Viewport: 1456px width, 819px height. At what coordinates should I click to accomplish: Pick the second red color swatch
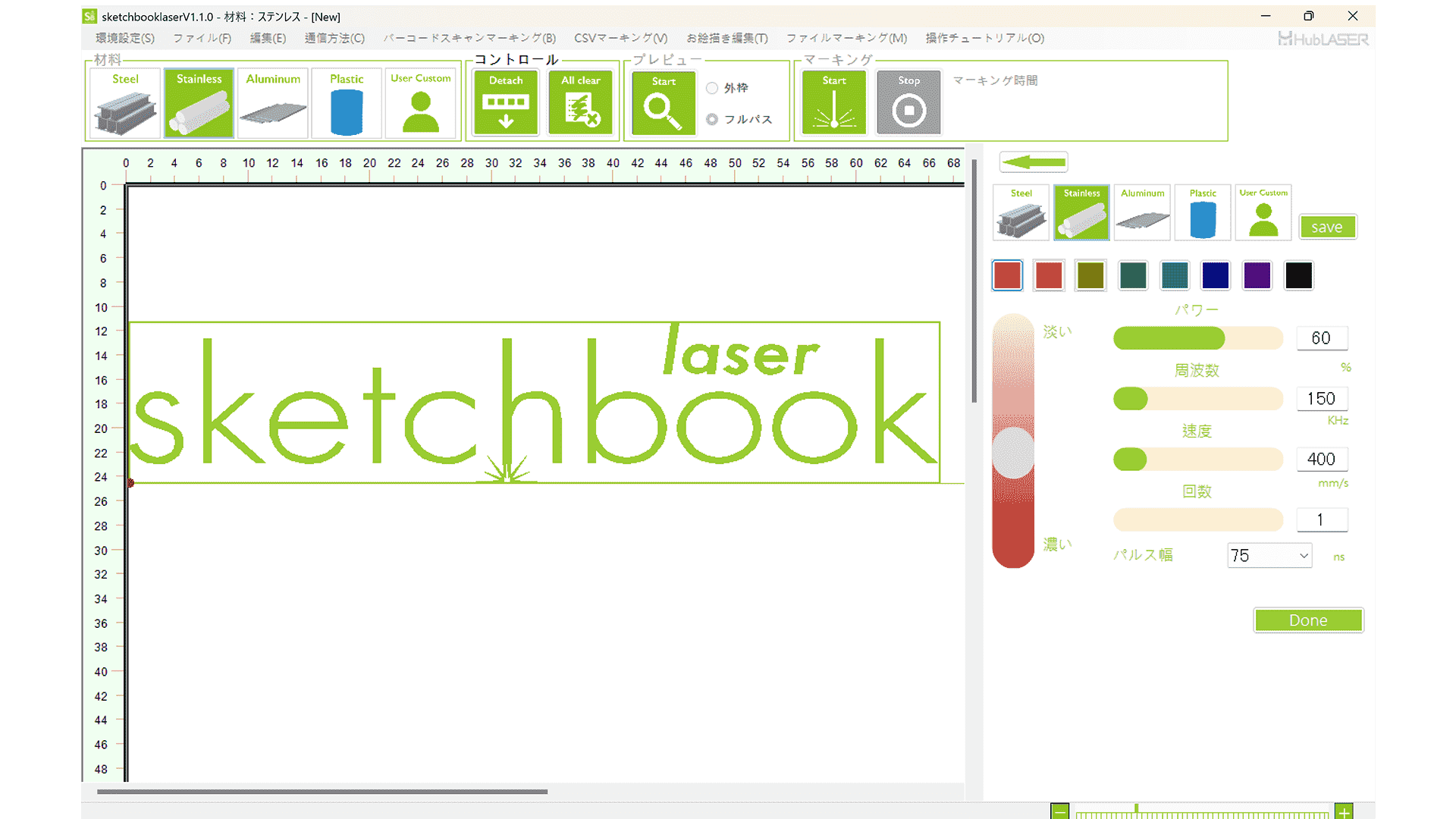tap(1049, 275)
